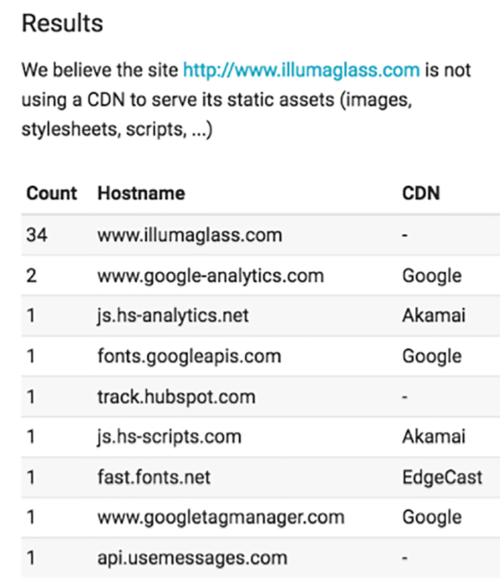Select the fonts.googleapis.com hostname cell
Image resolution: width=500 pixels, height=585 pixels.
click(x=189, y=356)
